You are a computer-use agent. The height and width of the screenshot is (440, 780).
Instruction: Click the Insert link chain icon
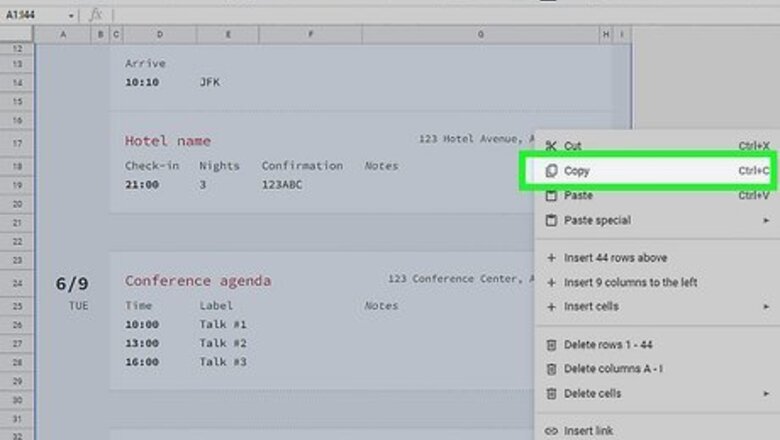(x=551, y=431)
